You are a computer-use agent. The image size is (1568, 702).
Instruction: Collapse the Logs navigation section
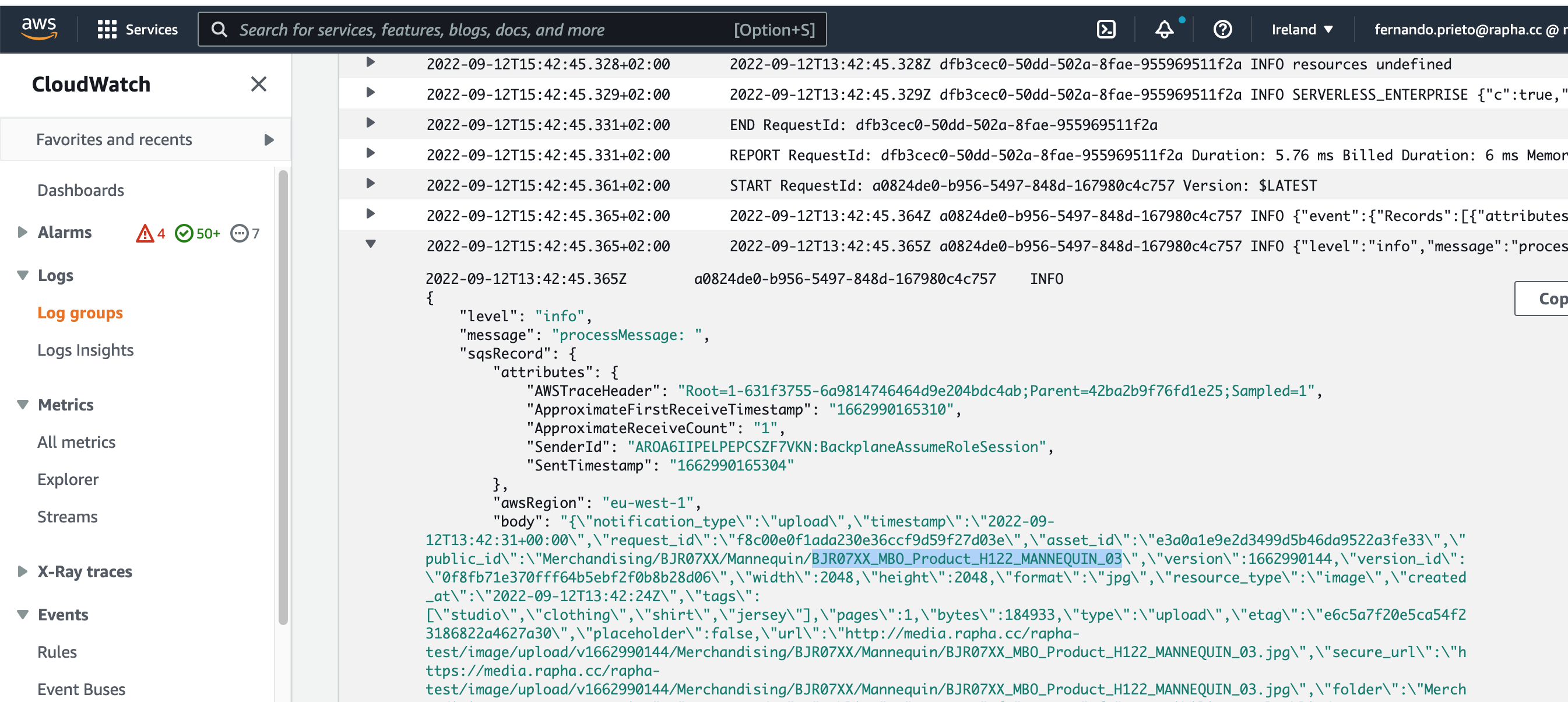tap(23, 275)
